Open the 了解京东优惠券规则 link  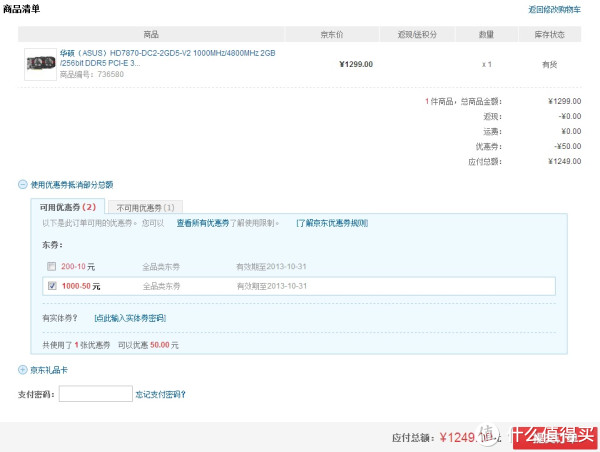pos(332,223)
